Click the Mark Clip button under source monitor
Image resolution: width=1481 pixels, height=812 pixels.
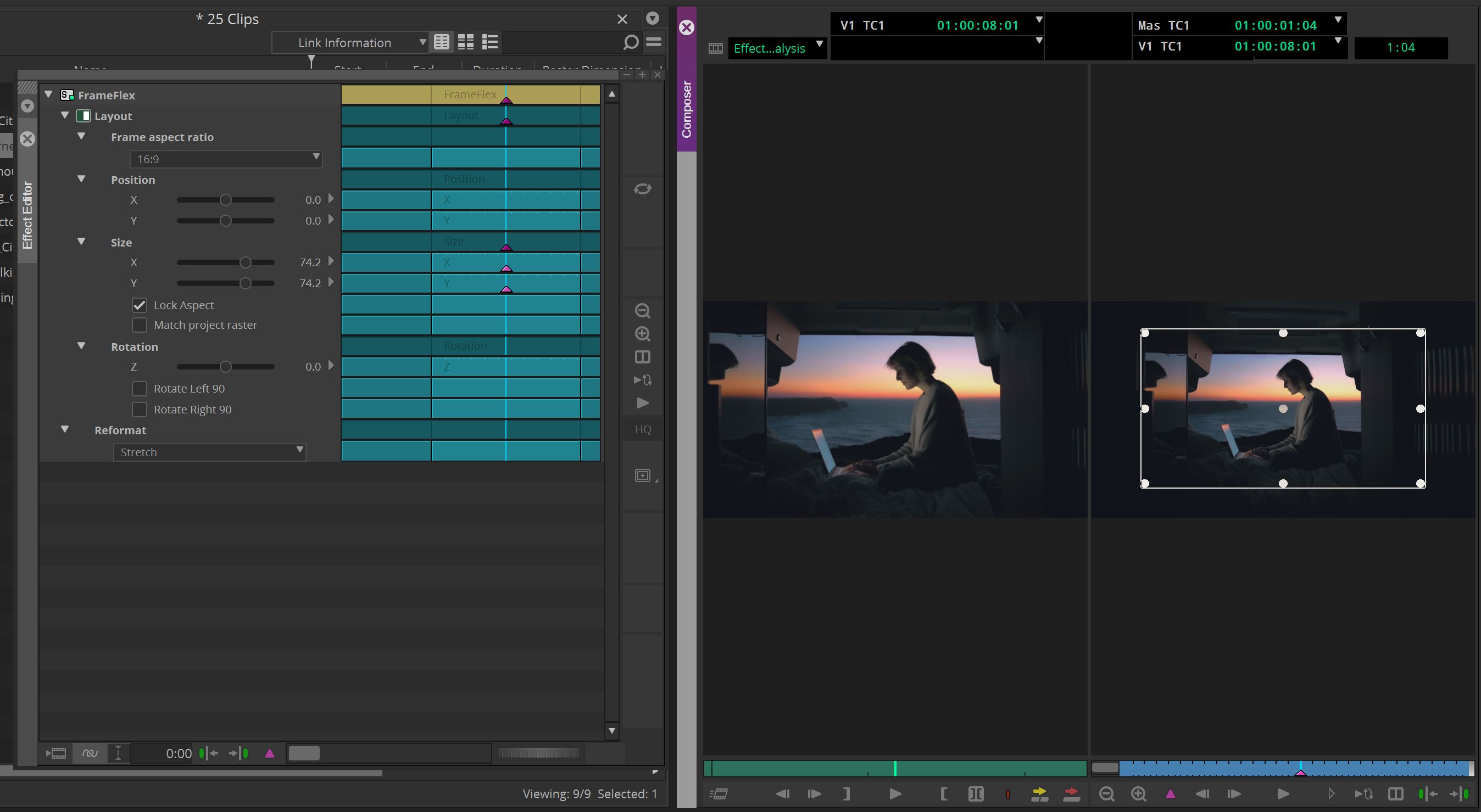976,794
